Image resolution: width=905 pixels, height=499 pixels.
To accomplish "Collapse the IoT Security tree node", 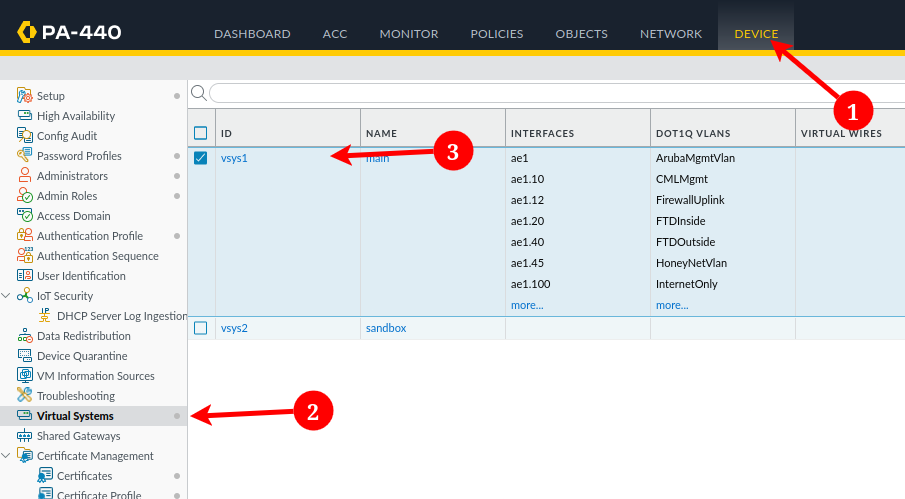I will (x=7, y=296).
